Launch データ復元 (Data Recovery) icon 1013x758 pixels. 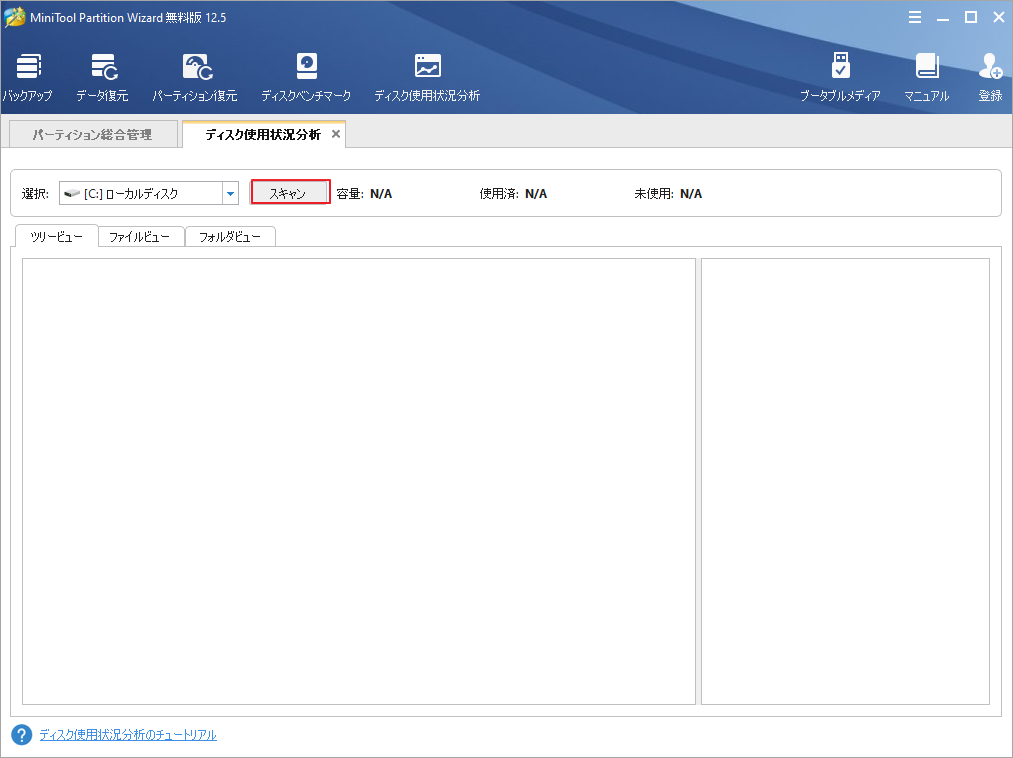[x=102, y=76]
